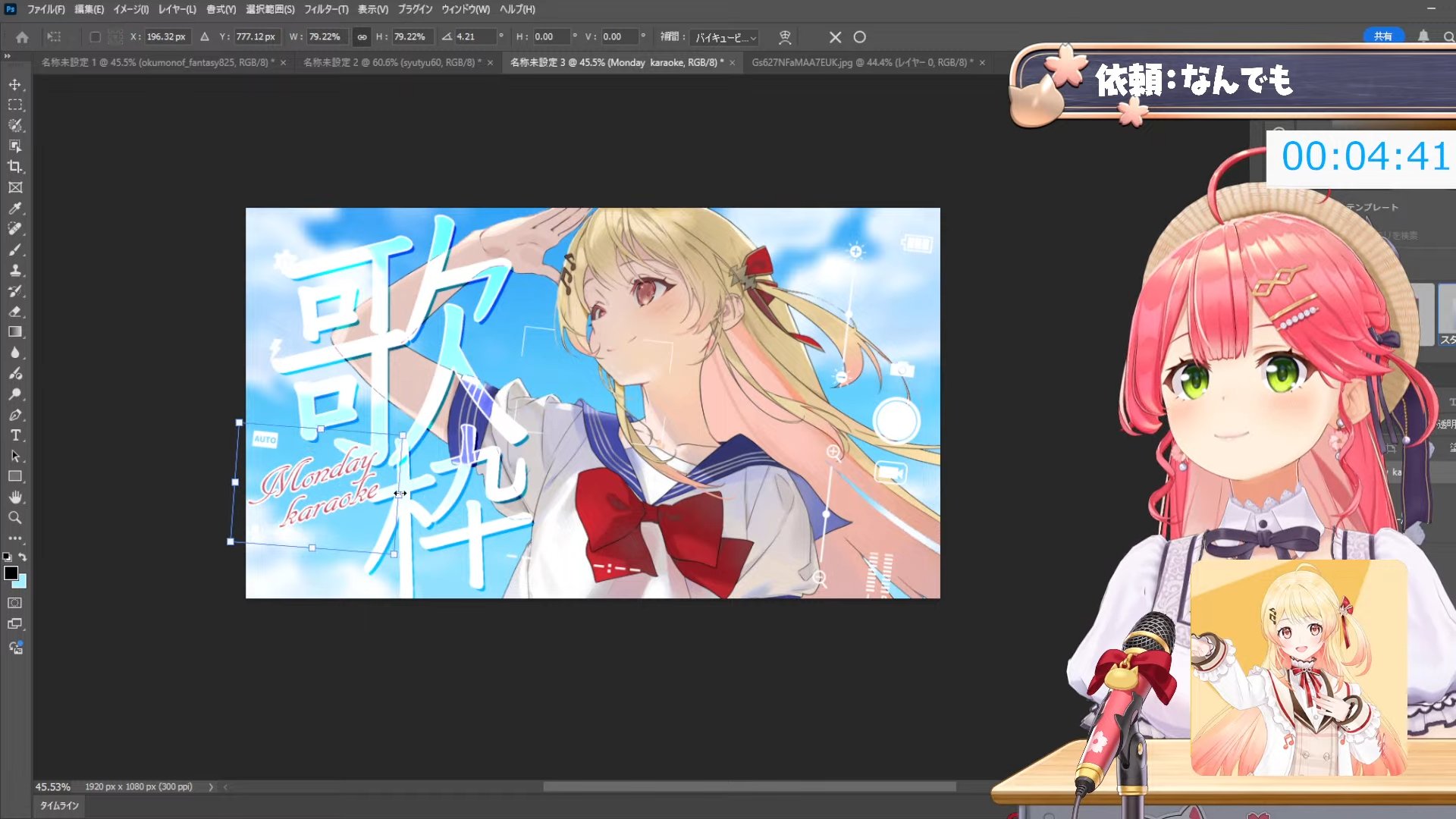1456x819 pixels.
Task: Click the foreground color swatch
Action: pos(11,573)
